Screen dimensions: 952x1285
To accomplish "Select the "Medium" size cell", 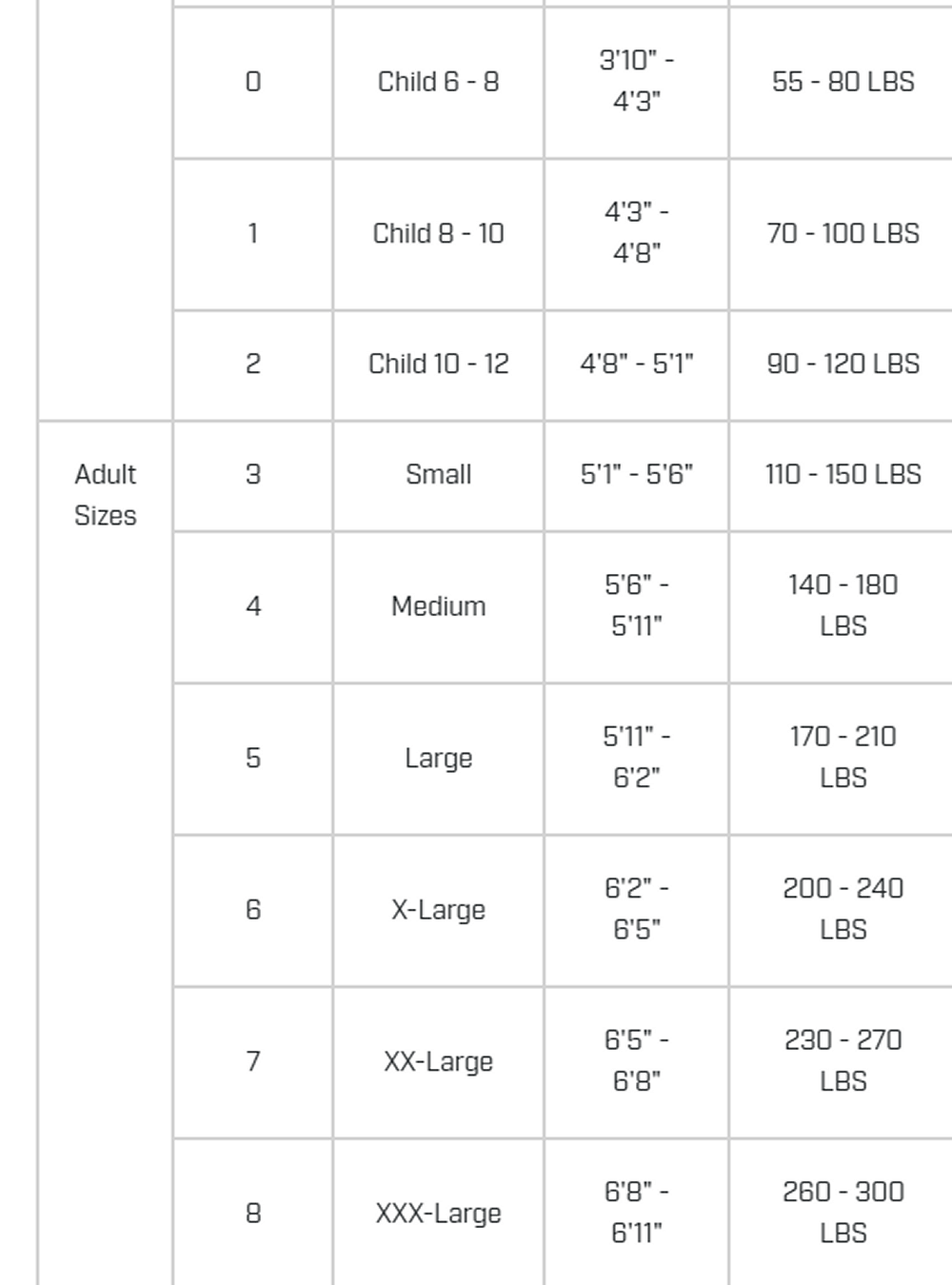I will click(x=438, y=606).
